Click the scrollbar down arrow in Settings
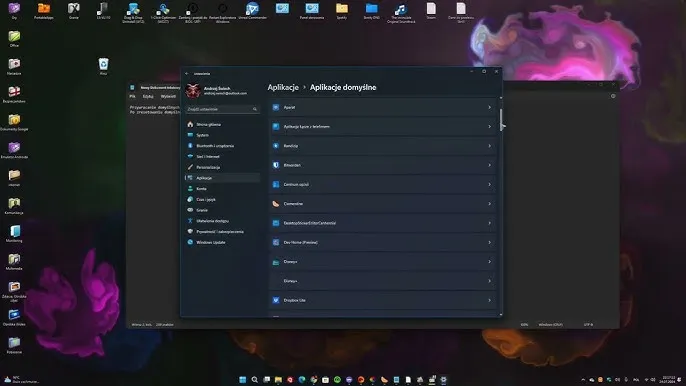 (501, 314)
